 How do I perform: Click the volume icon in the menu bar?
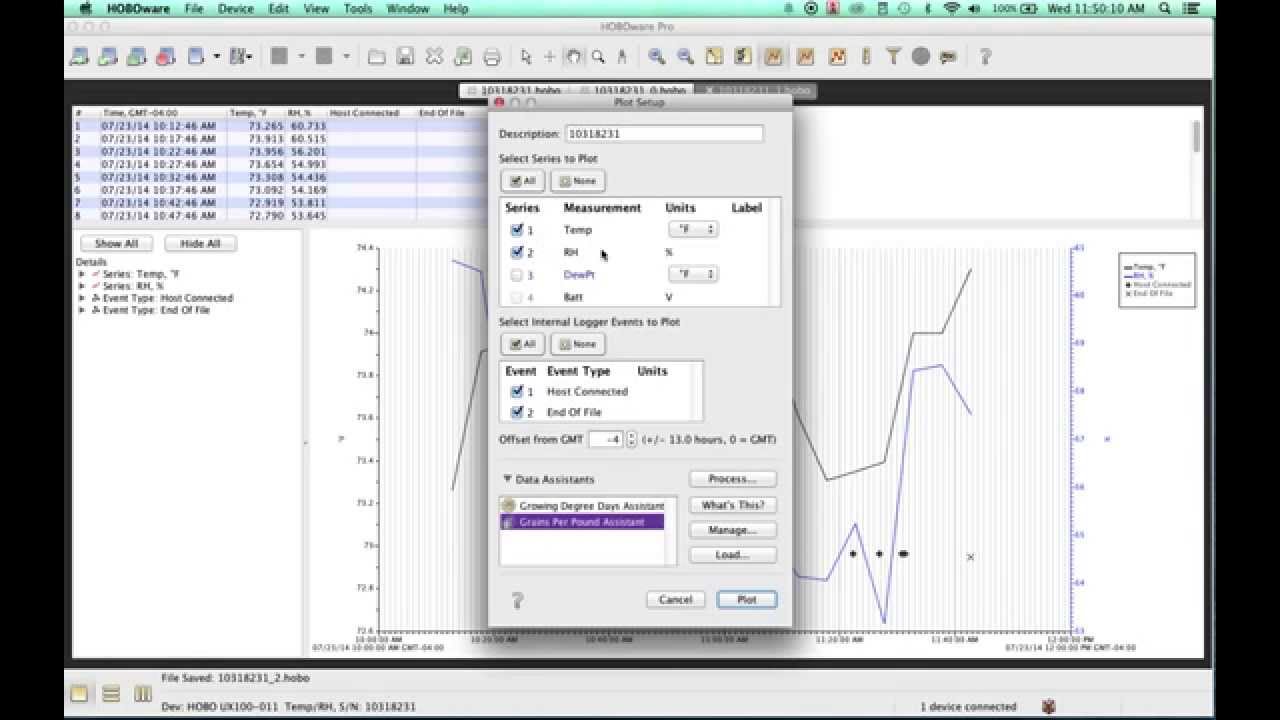point(974,8)
